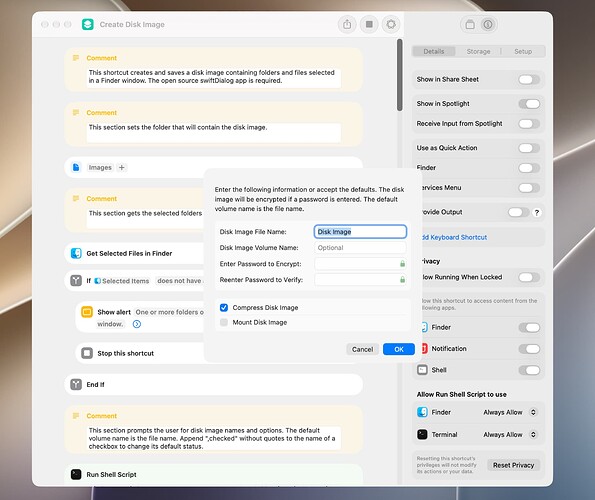Expand the Show alert options arrow
595x500 pixels.
[x=137, y=324]
